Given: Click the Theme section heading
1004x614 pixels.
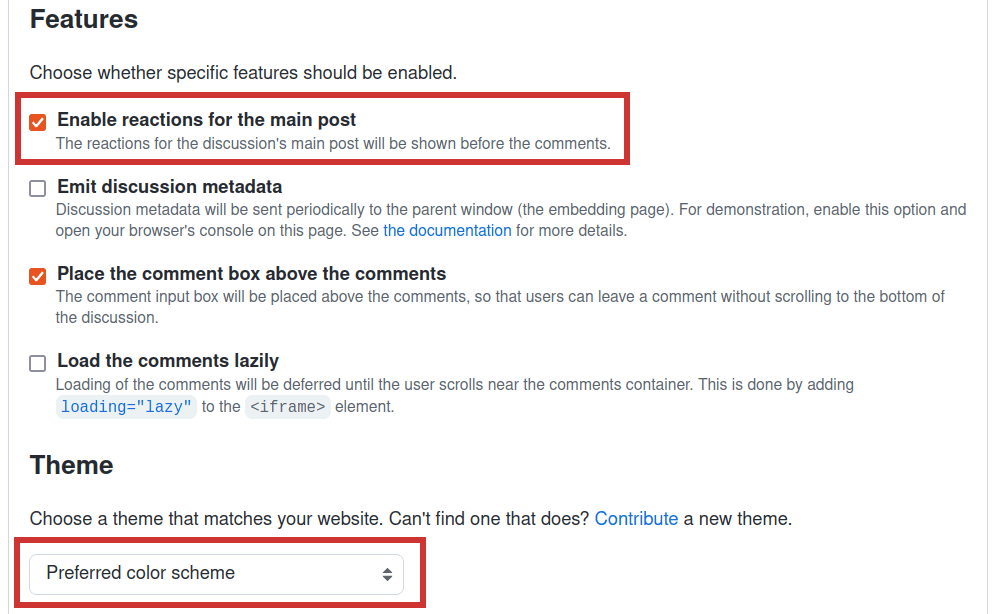Looking at the screenshot, I should (71, 465).
